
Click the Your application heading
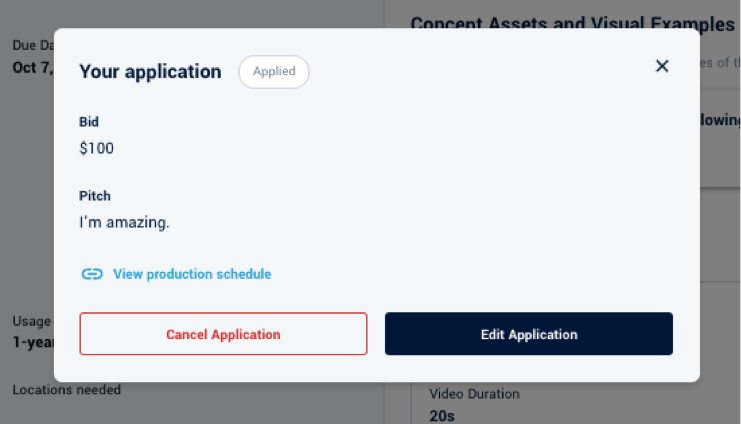[150, 72]
